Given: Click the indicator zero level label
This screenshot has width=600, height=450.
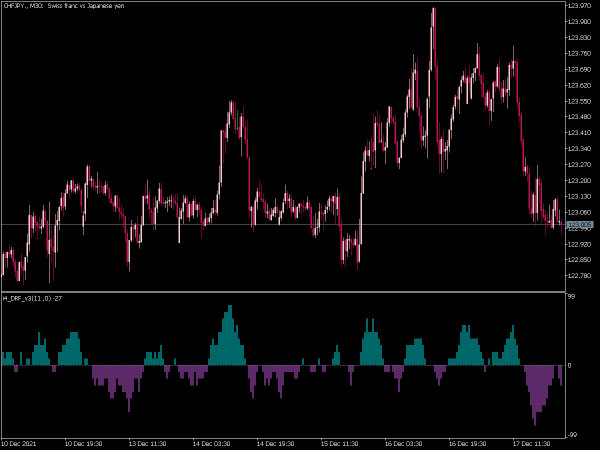Looking at the screenshot, I should click(x=569, y=366).
